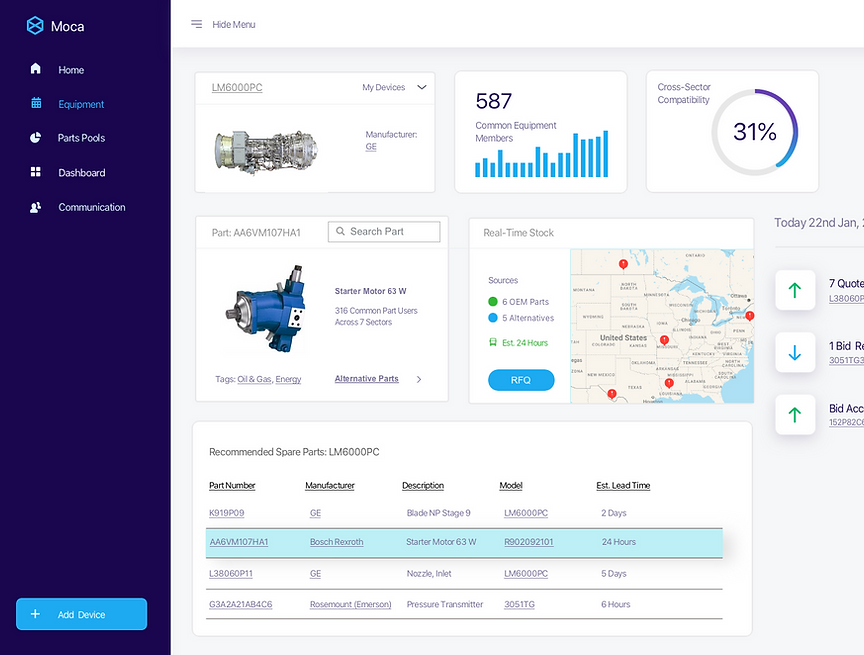Screen dimensions: 864x655
Task: Click the green up-arrow icon beside 7 Quotes
Action: coord(794,290)
